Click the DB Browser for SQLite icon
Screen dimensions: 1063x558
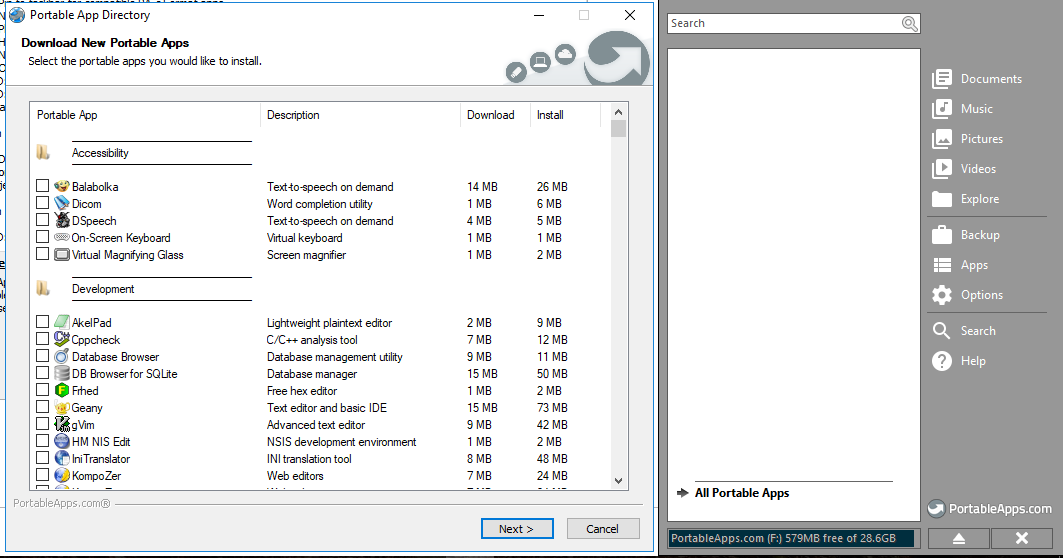[62, 373]
